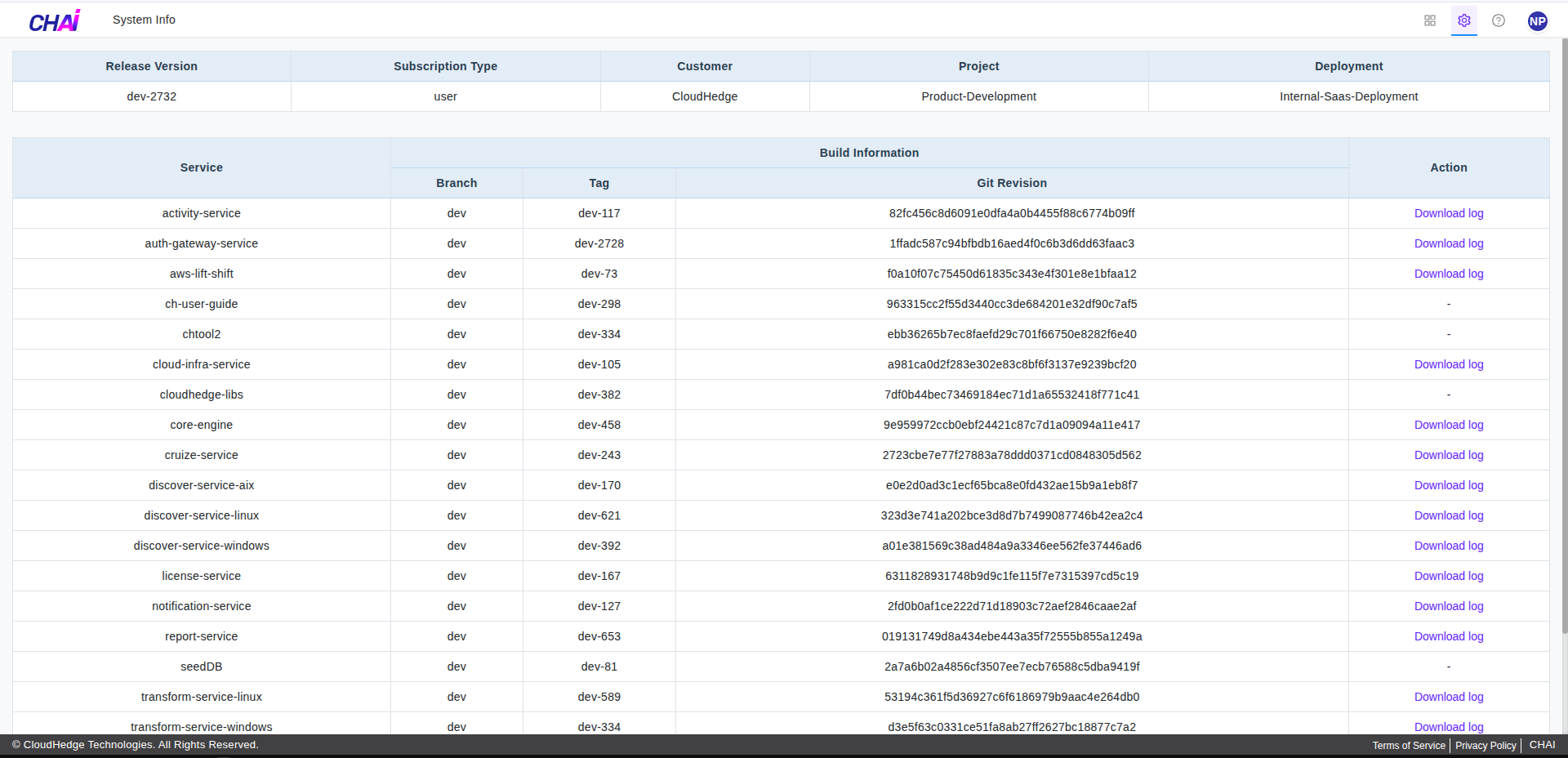1568x758 pixels.
Task: Download log for cruize-service
Action: click(x=1449, y=455)
